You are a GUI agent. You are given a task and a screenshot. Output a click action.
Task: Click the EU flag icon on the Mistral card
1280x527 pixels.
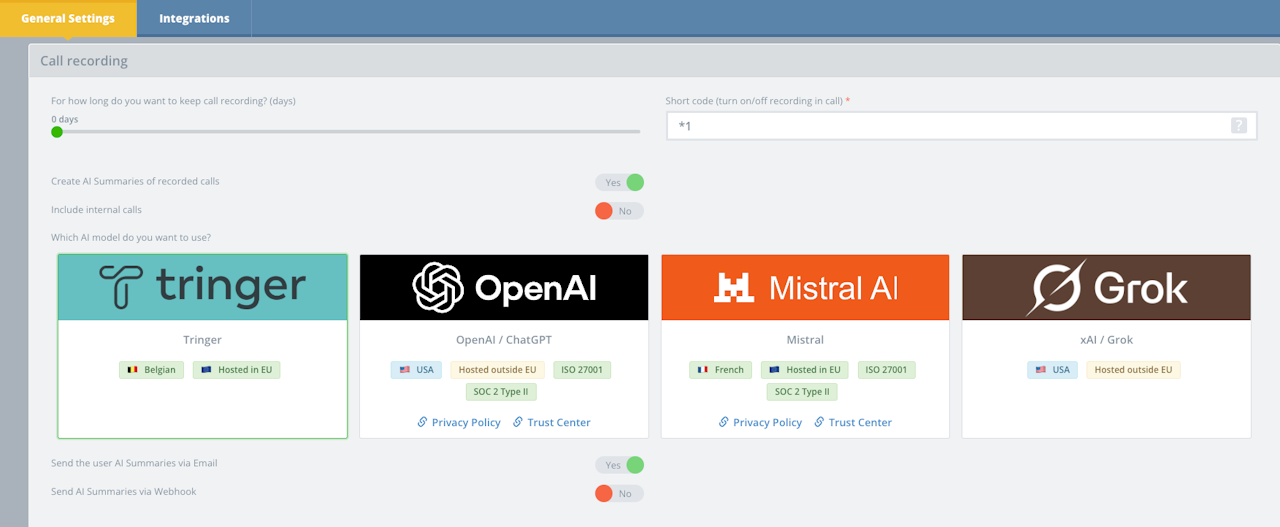tap(775, 370)
